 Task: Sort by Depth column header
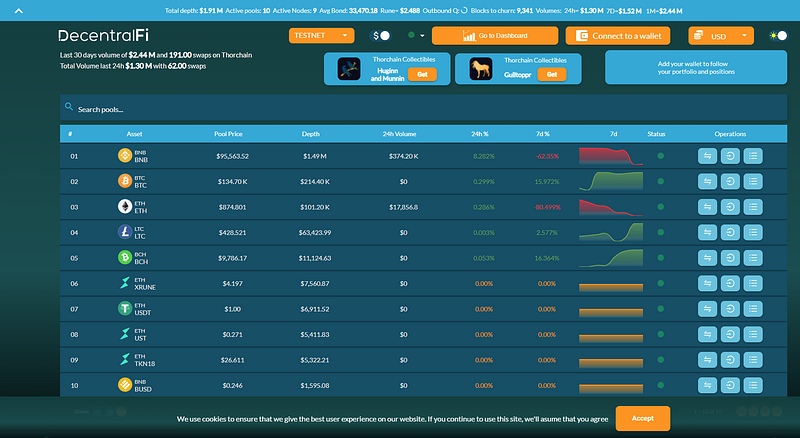pos(311,134)
